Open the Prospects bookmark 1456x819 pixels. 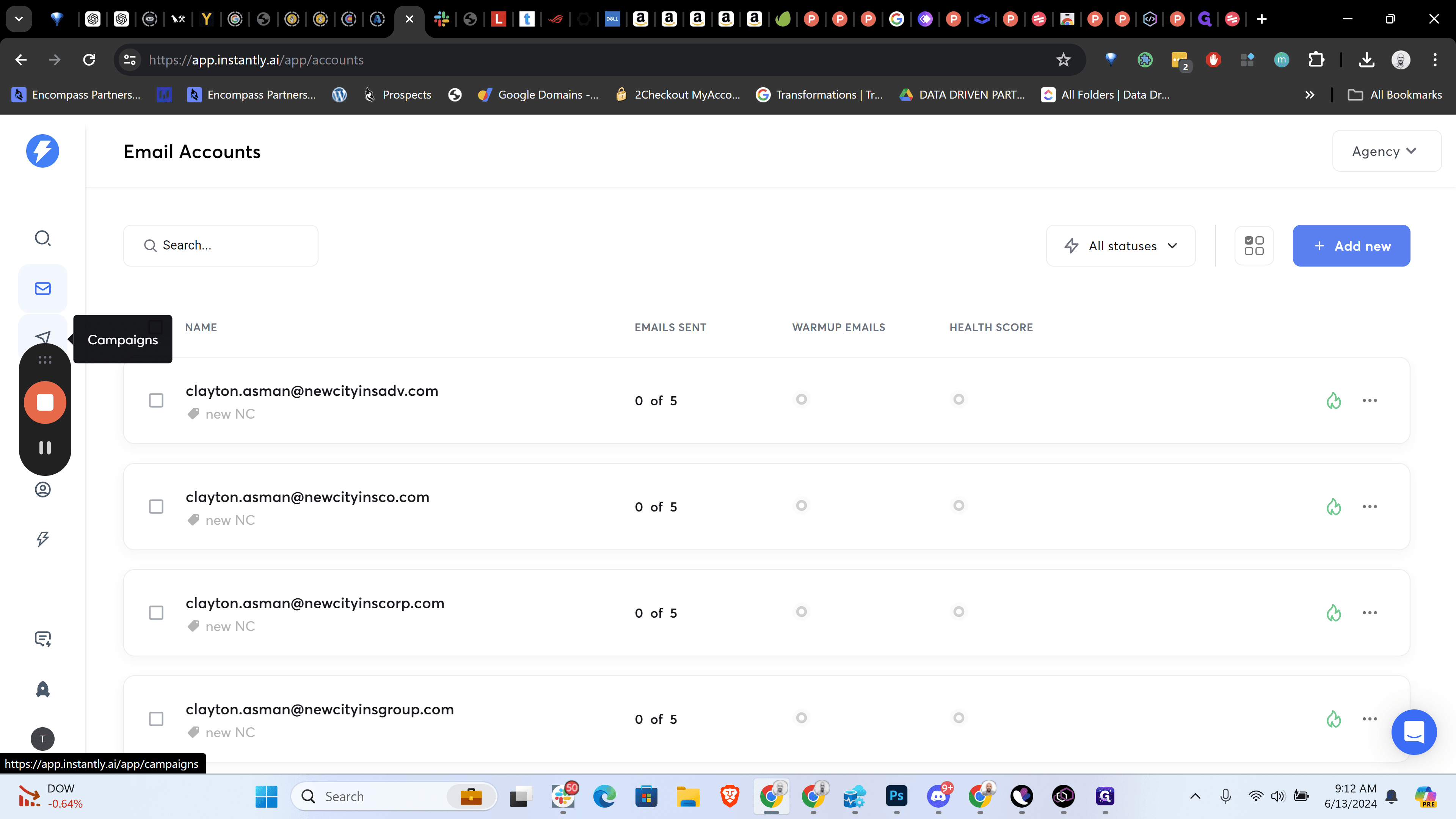(x=397, y=95)
